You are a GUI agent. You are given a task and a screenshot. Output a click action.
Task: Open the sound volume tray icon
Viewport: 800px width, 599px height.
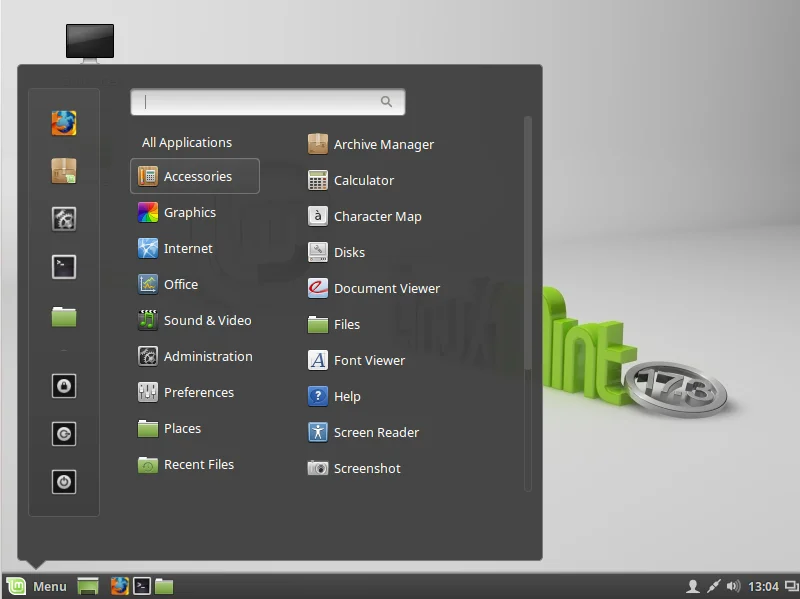pyautogui.click(x=733, y=586)
